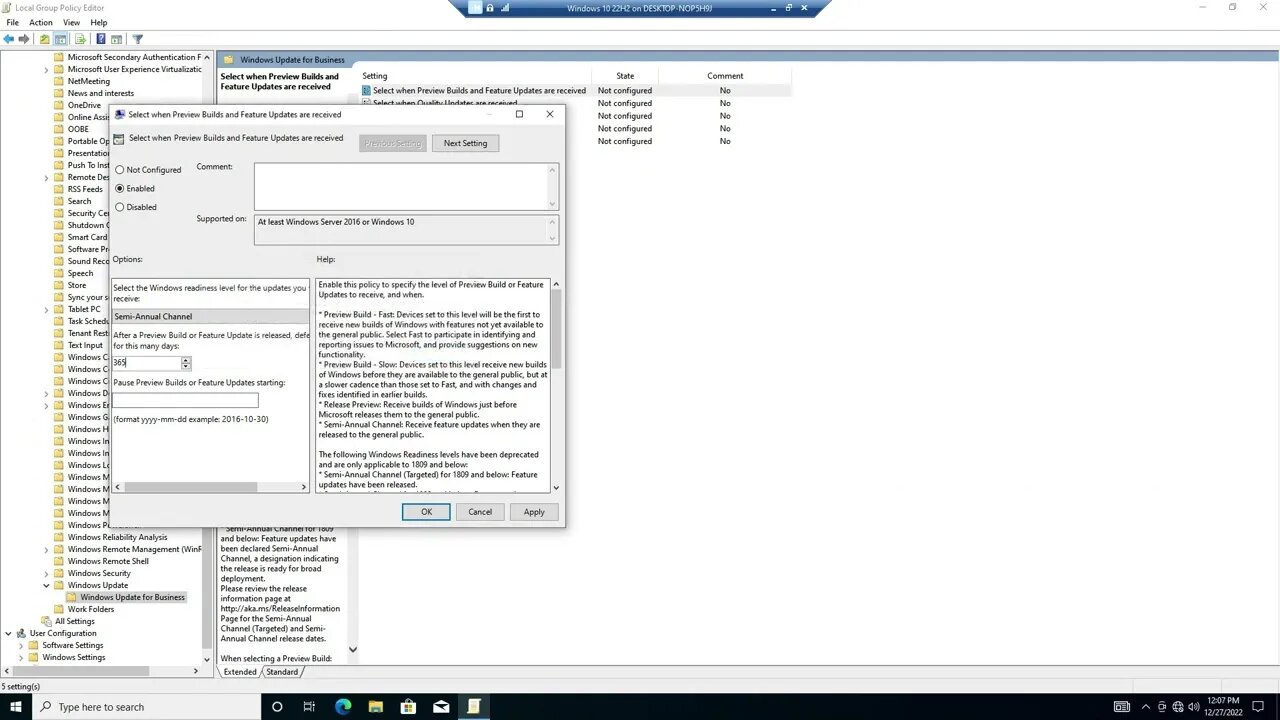The height and width of the screenshot is (720, 1280).
Task: Open the Semi-Annual Channel readiness dropdown
Action: pyautogui.click(x=211, y=316)
